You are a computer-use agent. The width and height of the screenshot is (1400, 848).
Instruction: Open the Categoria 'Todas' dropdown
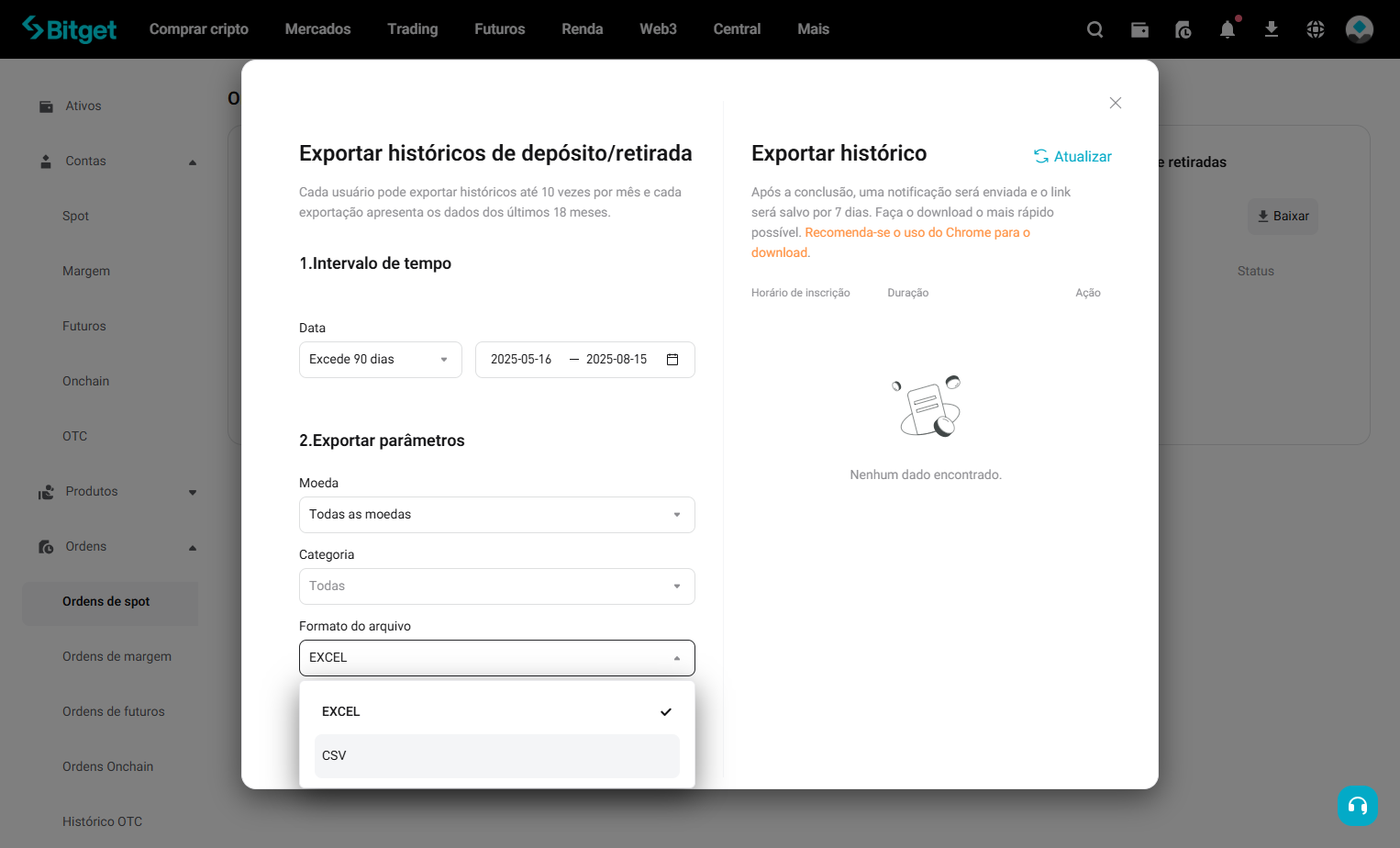click(497, 586)
